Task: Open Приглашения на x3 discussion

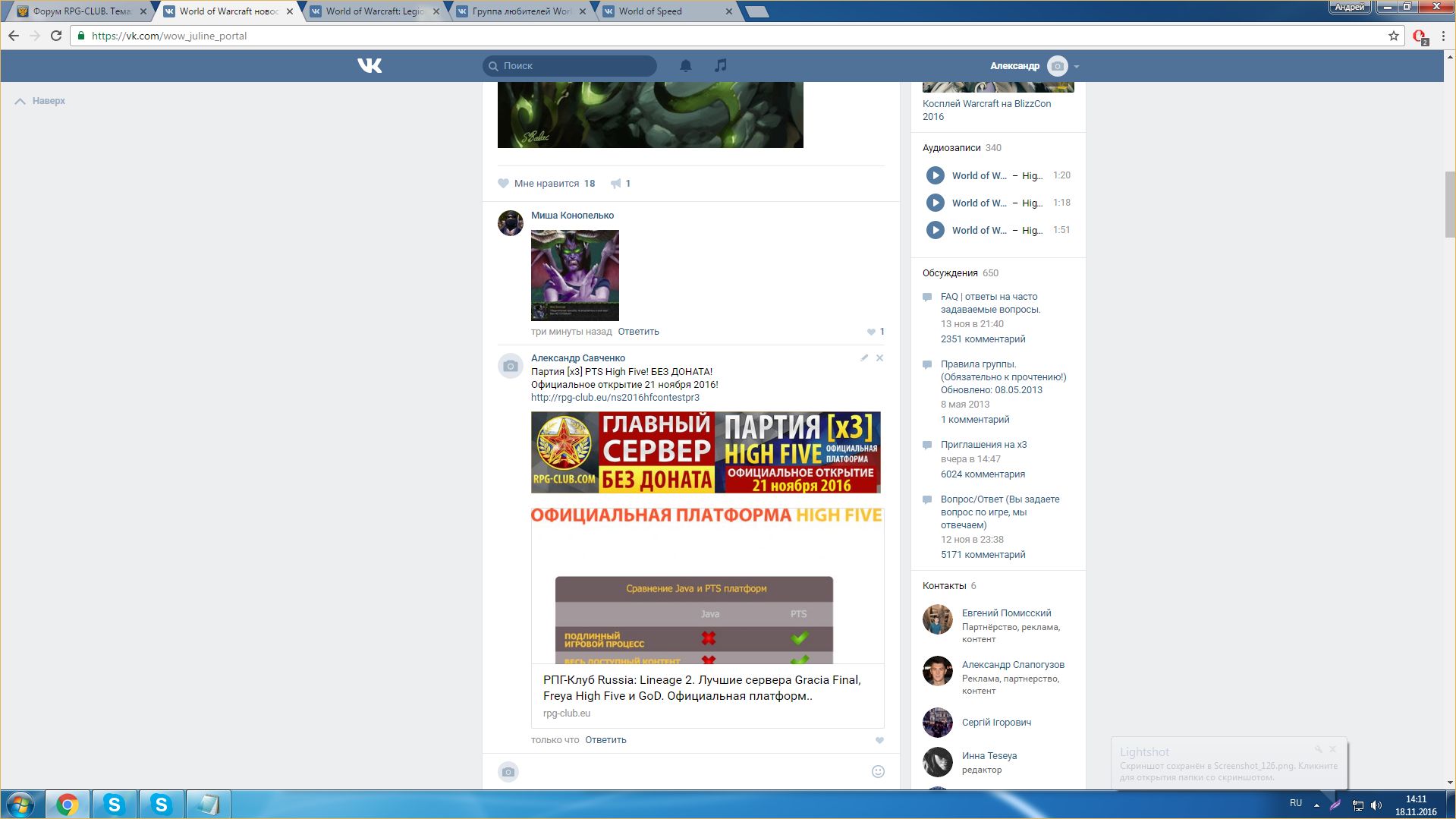Action: click(x=983, y=445)
